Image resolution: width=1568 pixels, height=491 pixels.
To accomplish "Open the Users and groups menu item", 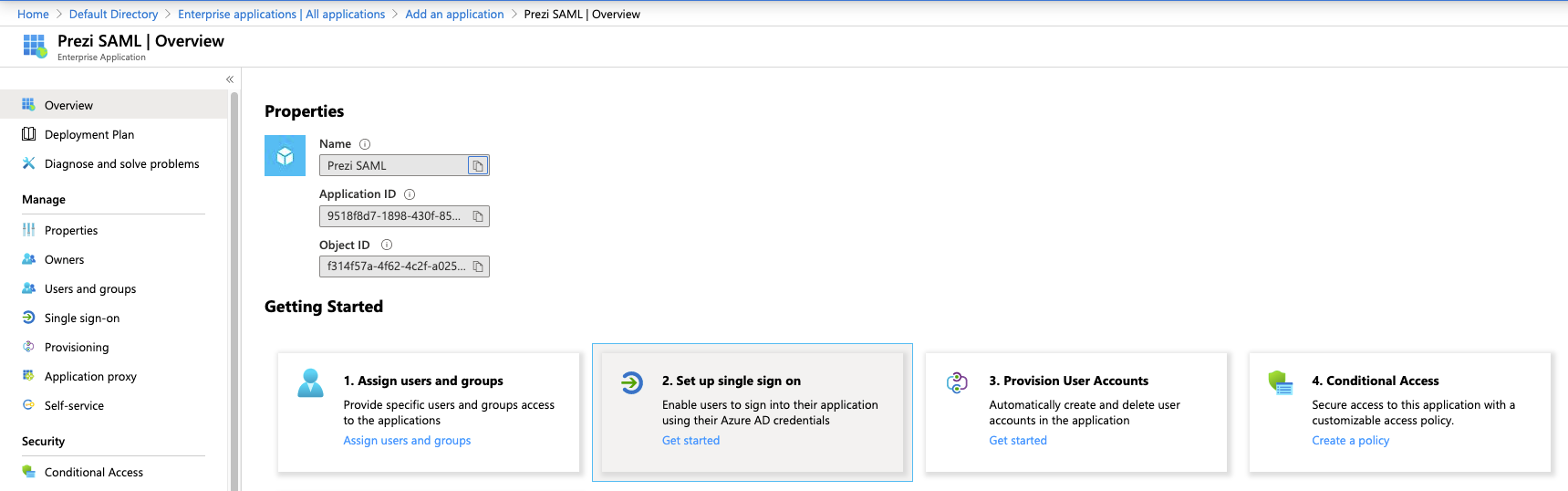I will click(89, 288).
